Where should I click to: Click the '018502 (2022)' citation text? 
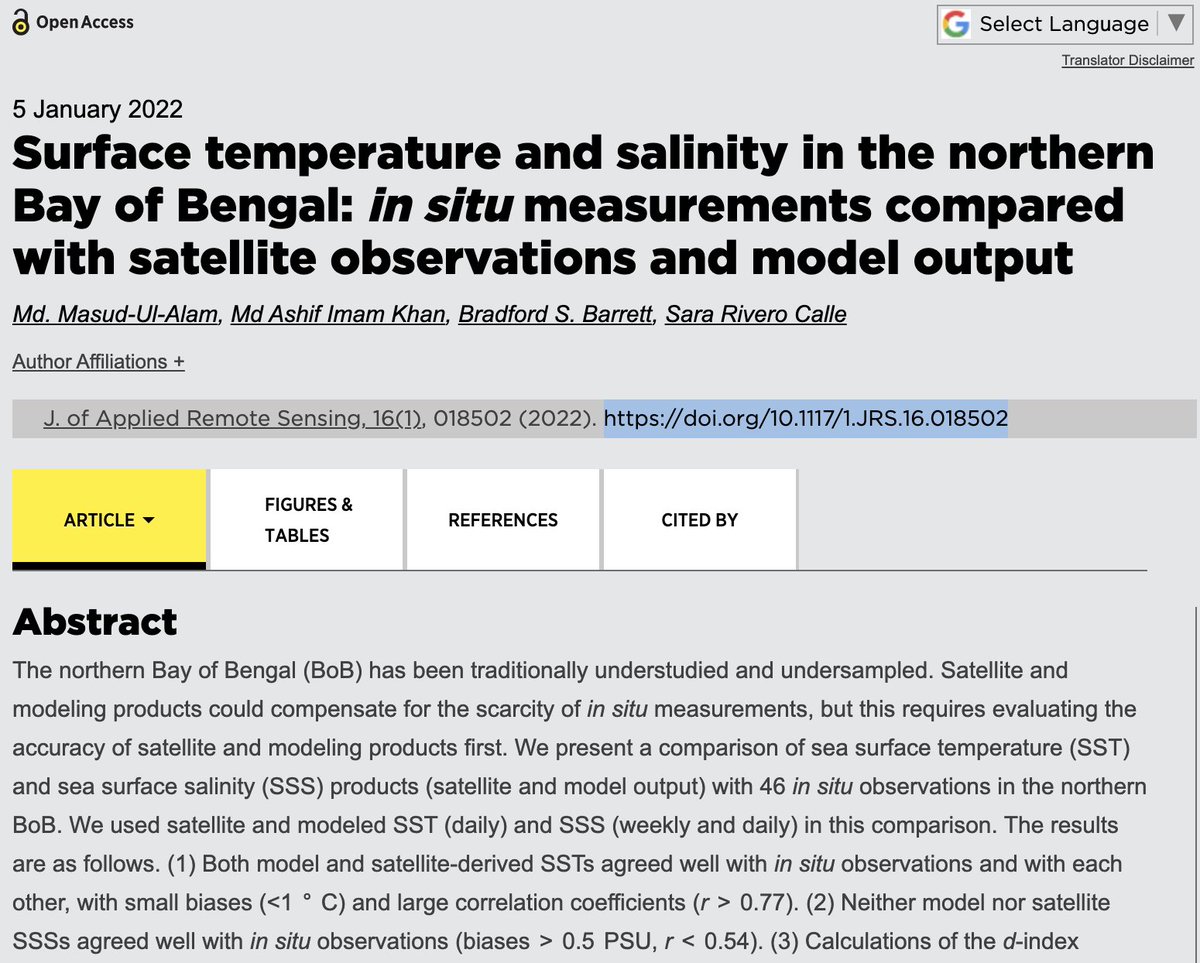(514, 419)
